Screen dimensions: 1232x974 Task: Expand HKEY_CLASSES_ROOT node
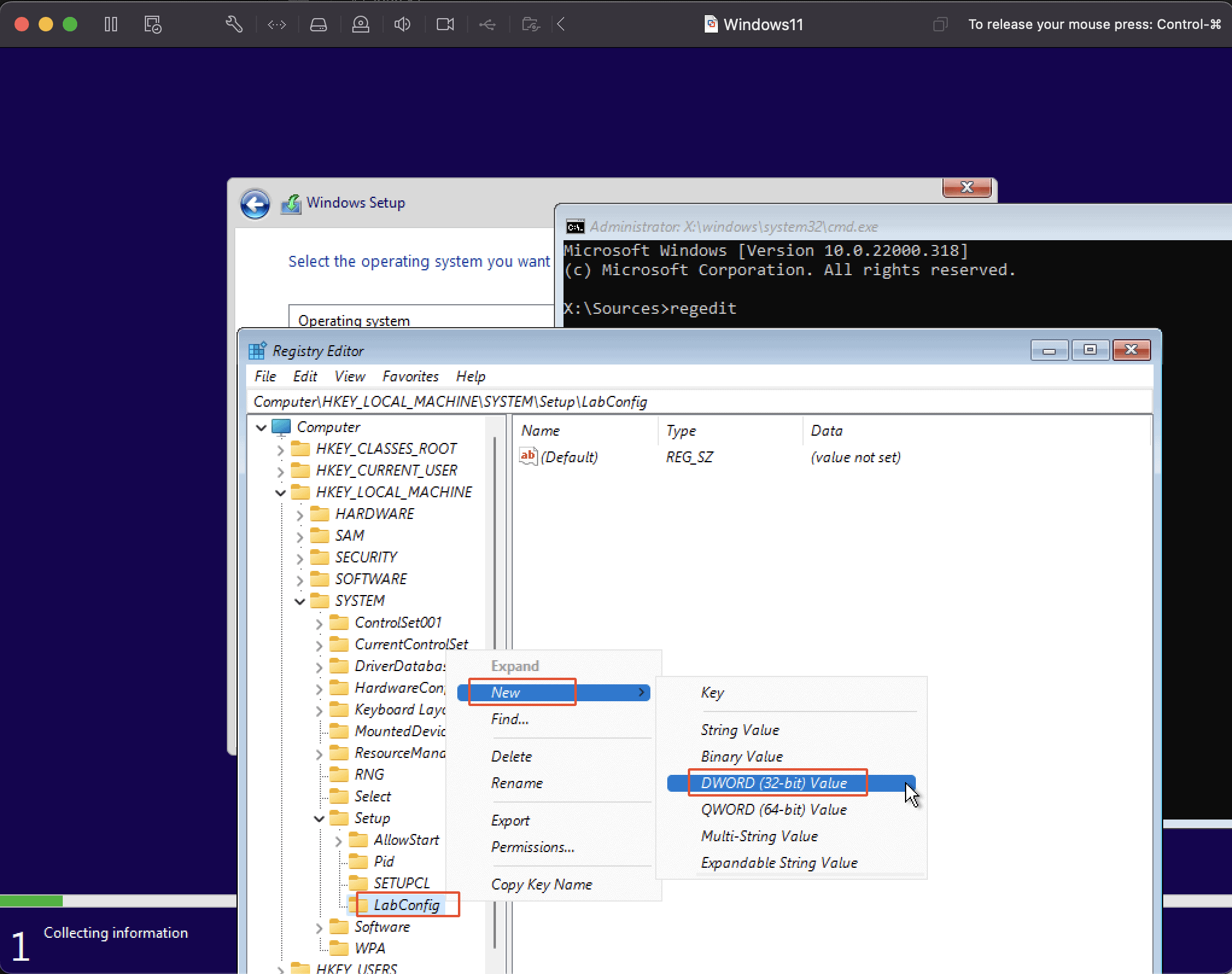pyautogui.click(x=281, y=450)
